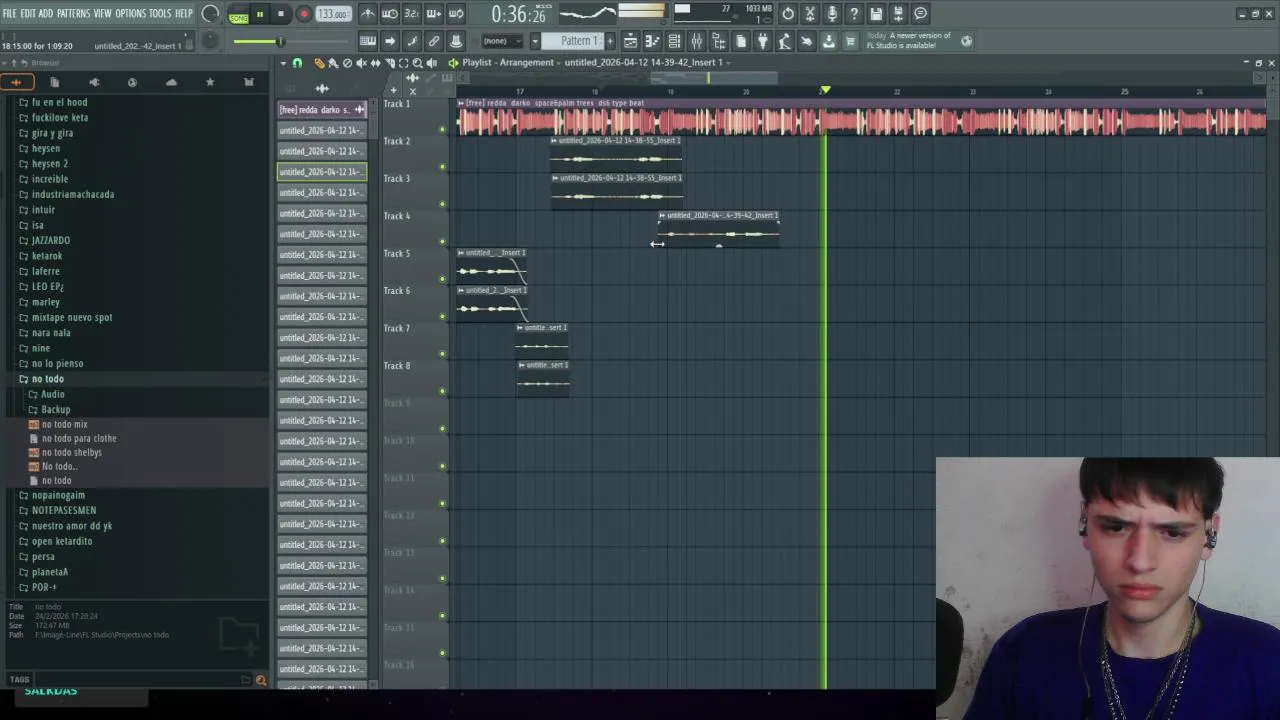Add new pattern with plus button
Viewport: 1280px width, 720px height.
click(610, 41)
